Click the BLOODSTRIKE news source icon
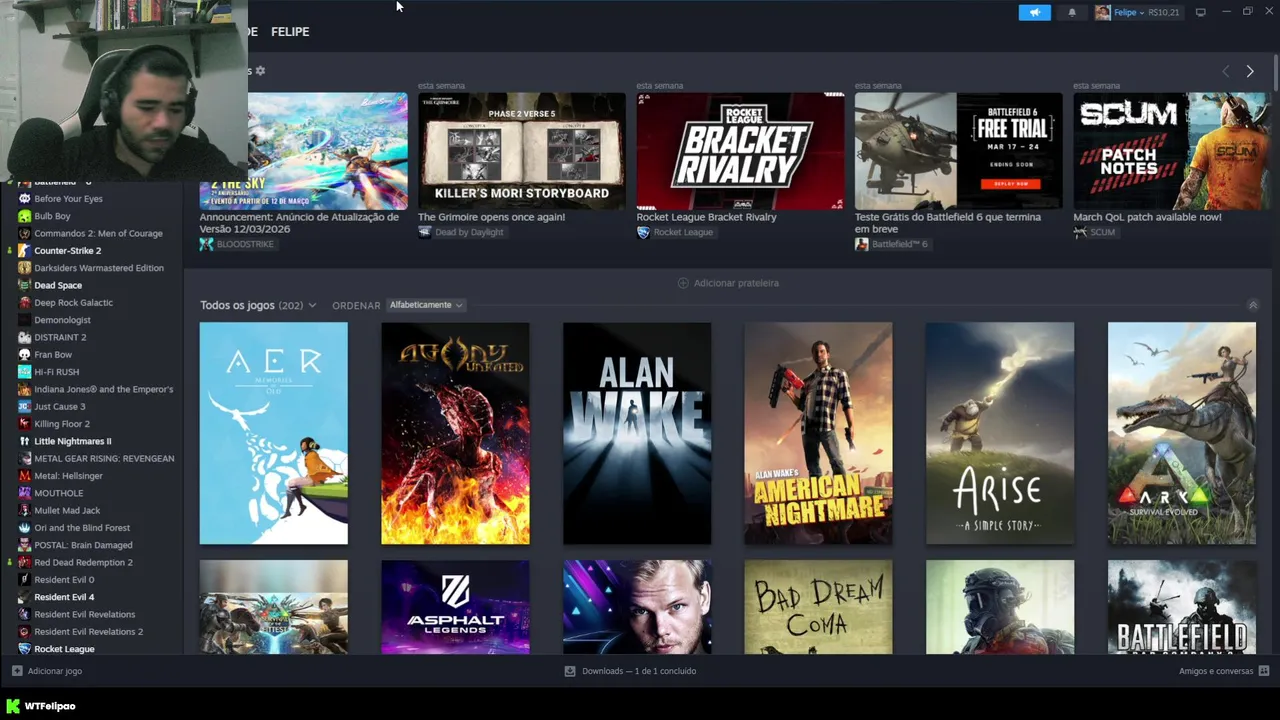1280x720 pixels. pos(206,244)
